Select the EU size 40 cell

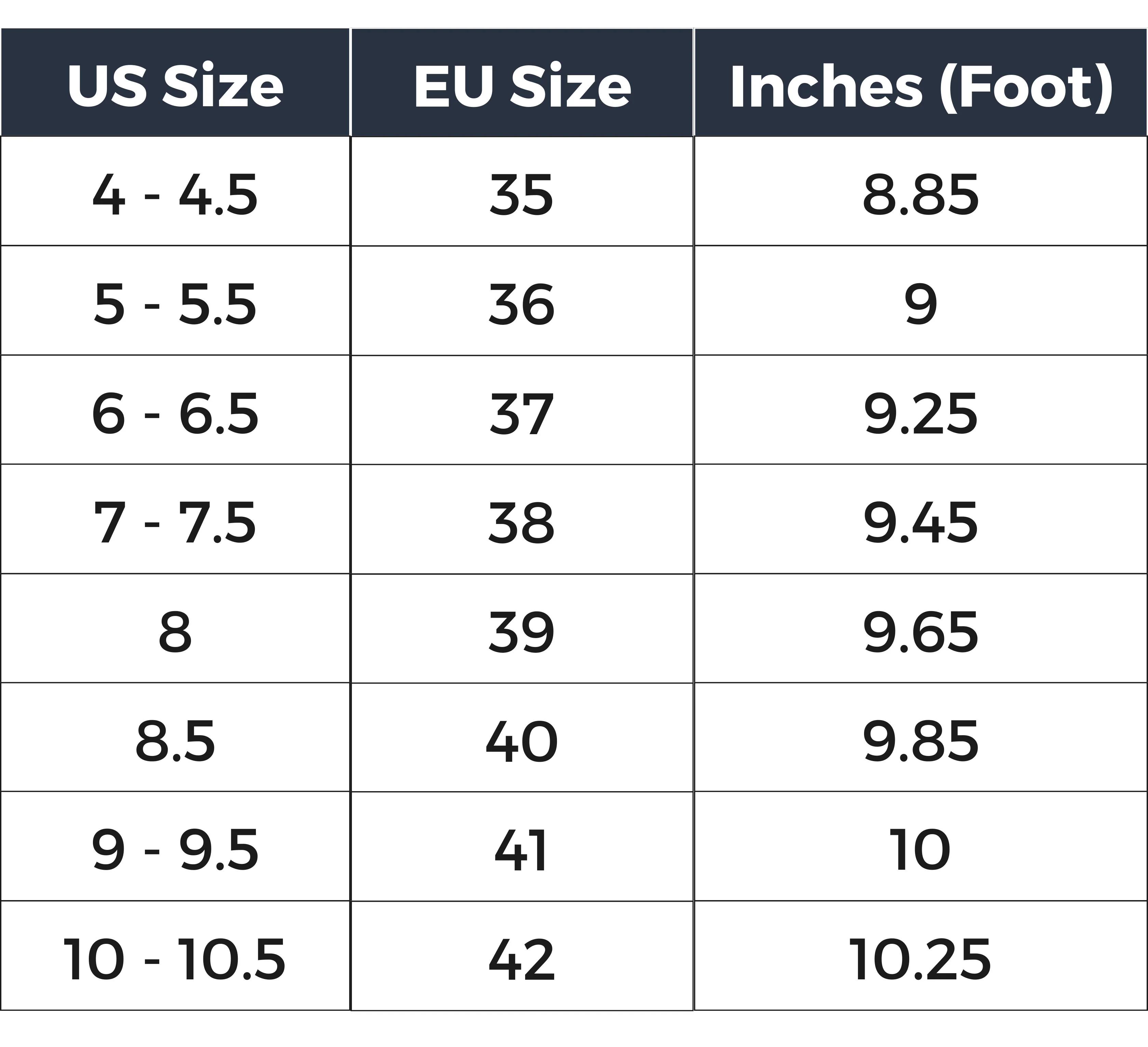[522, 741]
